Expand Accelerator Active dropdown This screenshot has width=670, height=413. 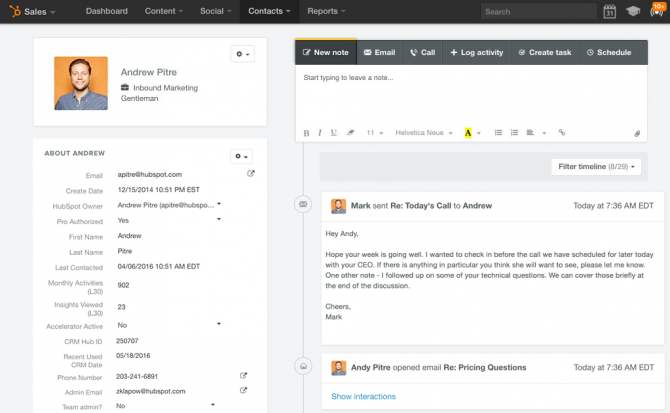219,324
